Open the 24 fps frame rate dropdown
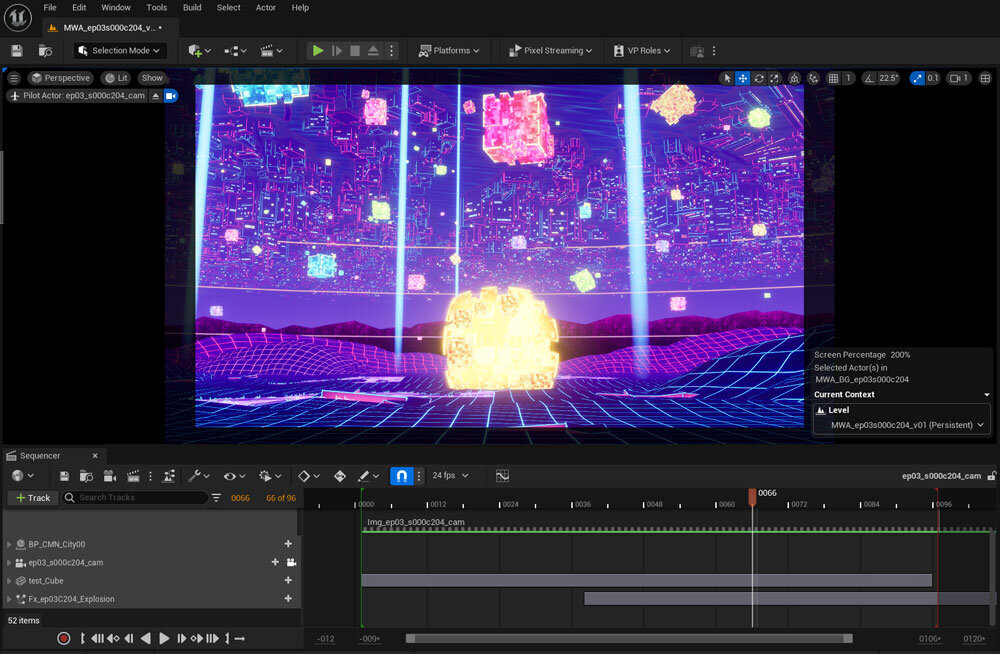Viewport: 1000px width, 654px height. [x=449, y=476]
